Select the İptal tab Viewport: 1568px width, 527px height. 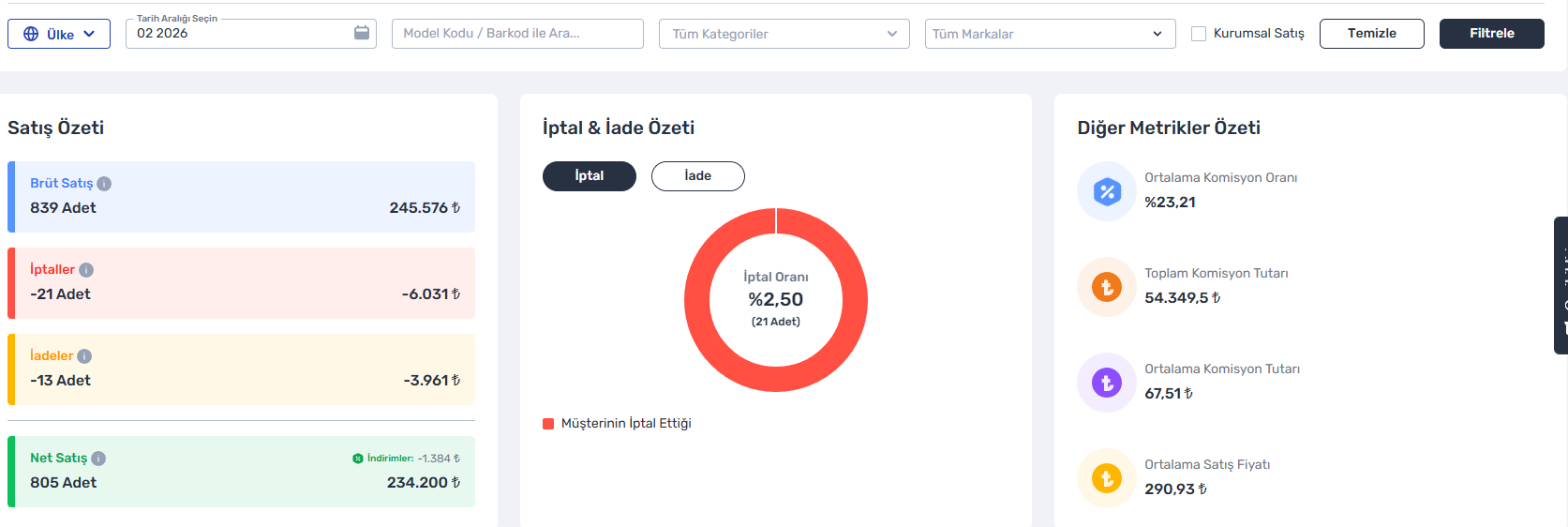click(590, 176)
